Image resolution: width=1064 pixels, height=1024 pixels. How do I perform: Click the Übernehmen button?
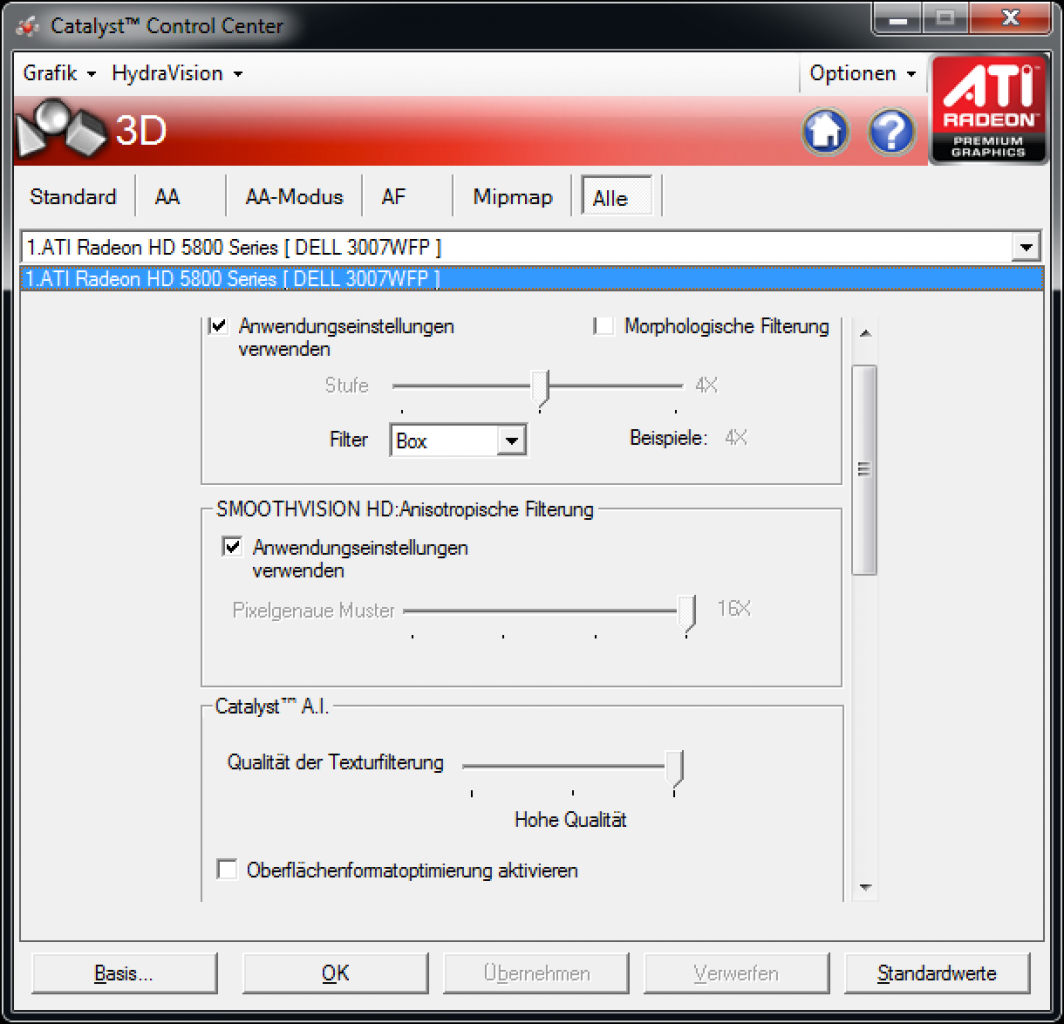pos(536,973)
